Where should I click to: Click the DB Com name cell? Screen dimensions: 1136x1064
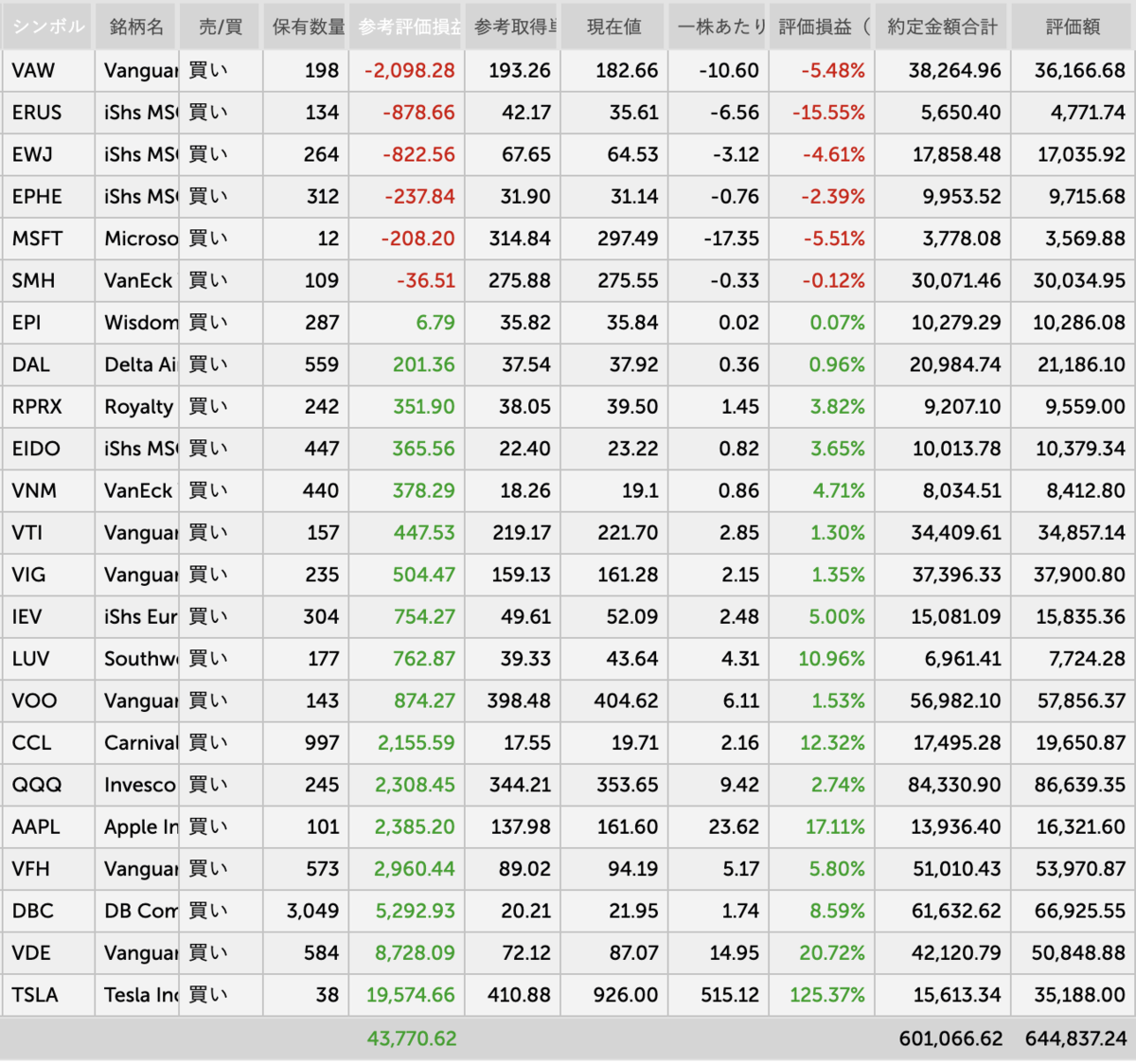(136, 911)
